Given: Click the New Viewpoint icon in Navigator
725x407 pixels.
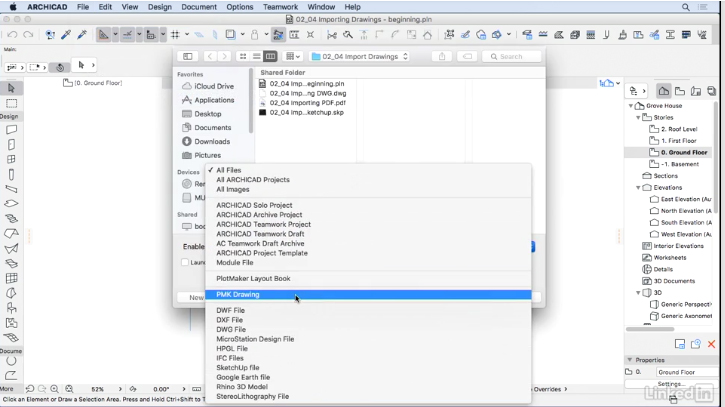Looking at the screenshot, I should pyautogui.click(x=696, y=344).
